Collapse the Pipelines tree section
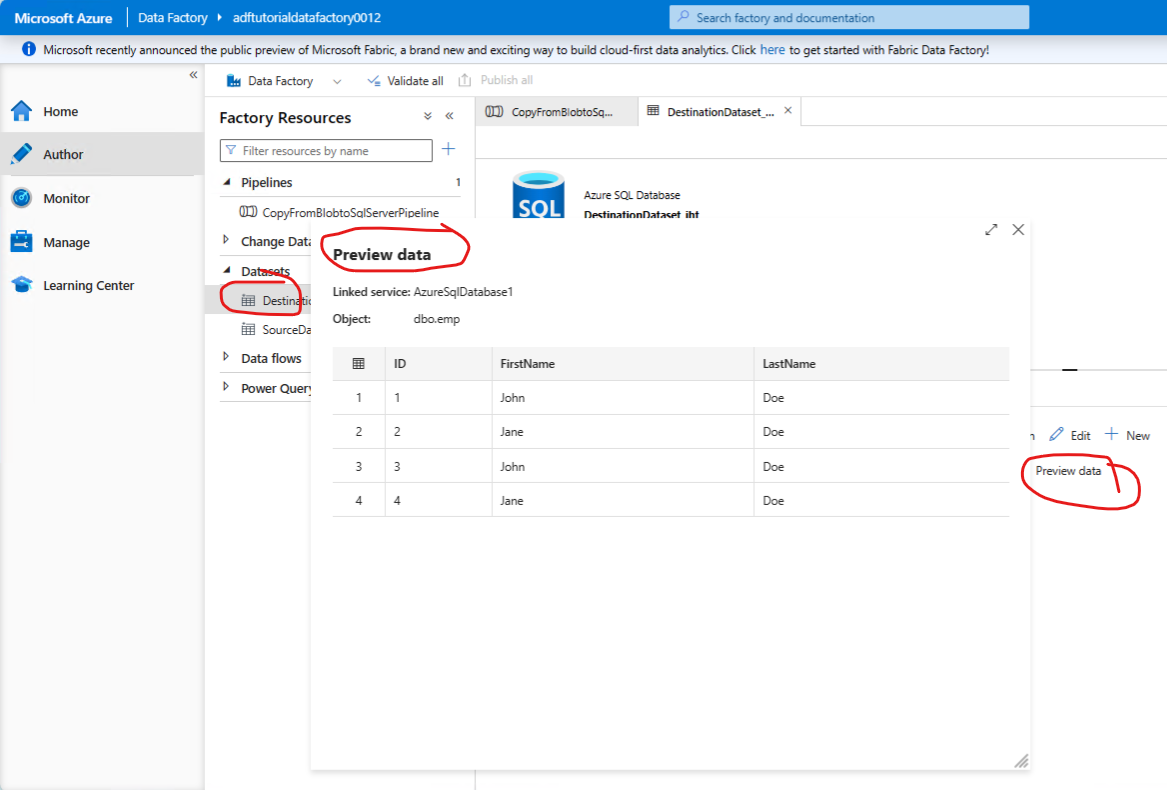The width and height of the screenshot is (1167, 790). (x=227, y=182)
